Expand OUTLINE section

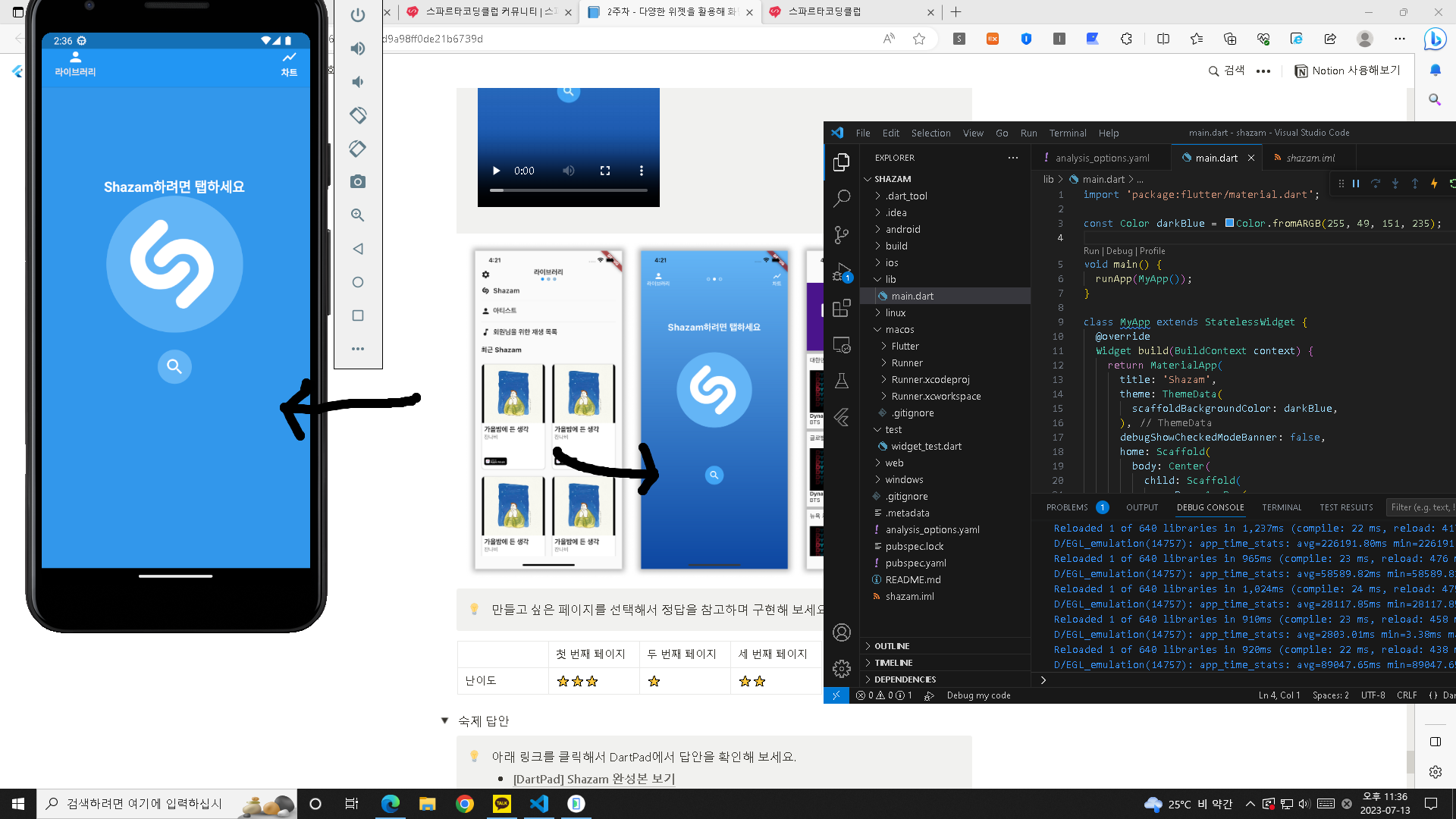click(892, 646)
